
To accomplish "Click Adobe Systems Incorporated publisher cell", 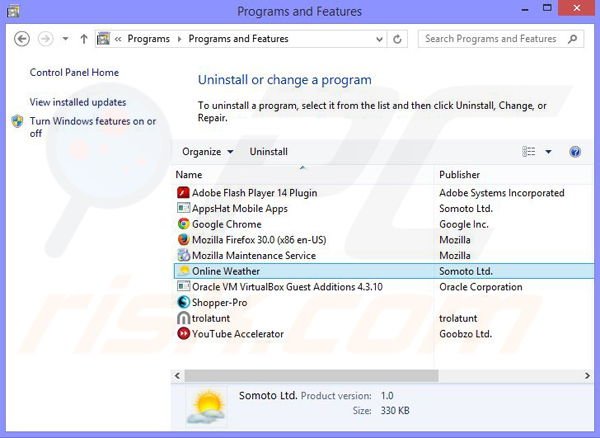I will [502, 193].
